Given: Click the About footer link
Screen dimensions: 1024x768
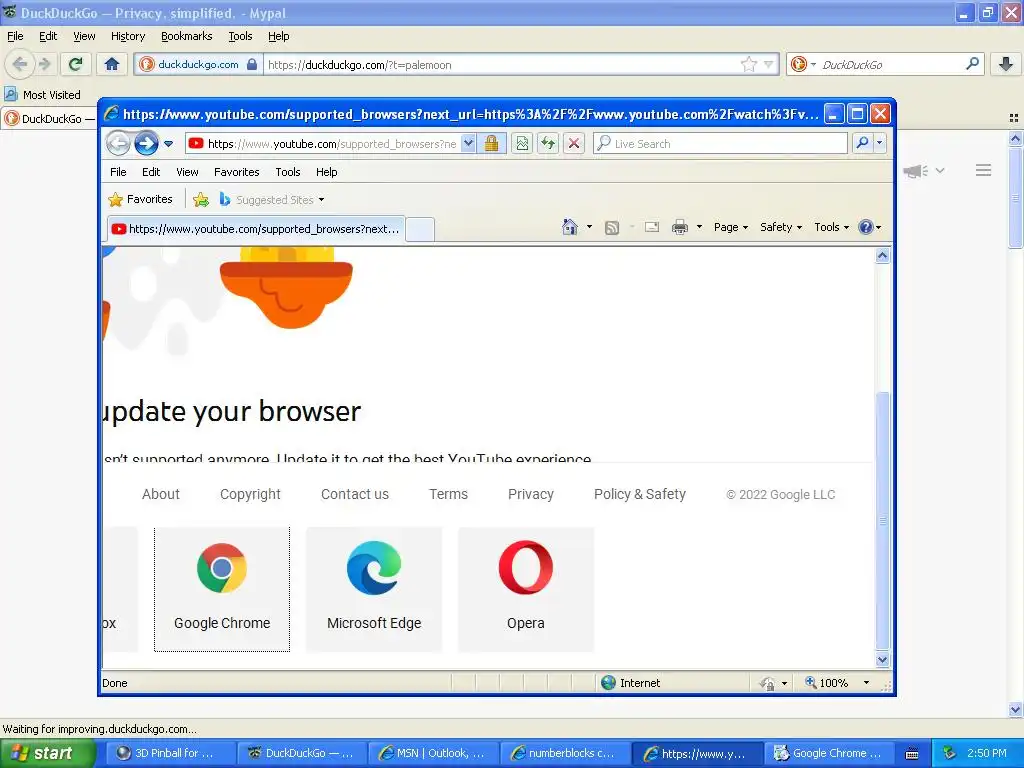Looking at the screenshot, I should (x=161, y=494).
